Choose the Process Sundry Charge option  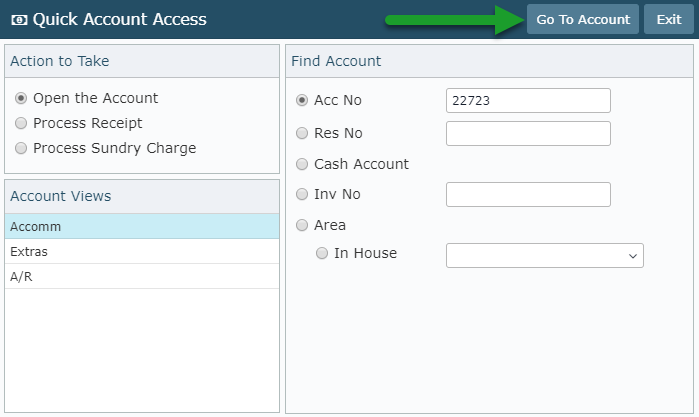coord(21,148)
